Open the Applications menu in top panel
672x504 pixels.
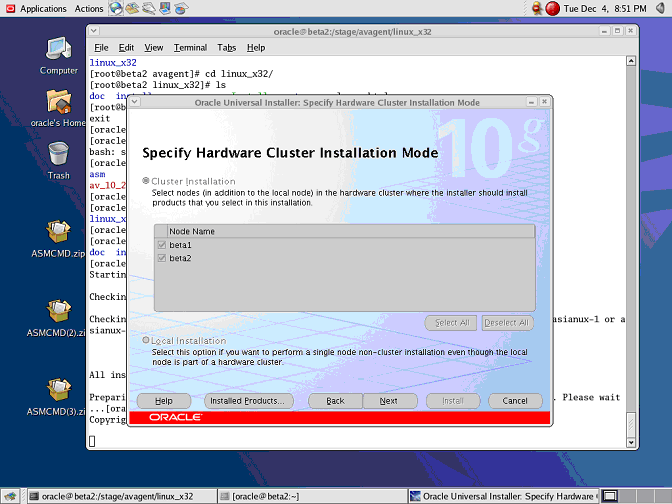36,9
